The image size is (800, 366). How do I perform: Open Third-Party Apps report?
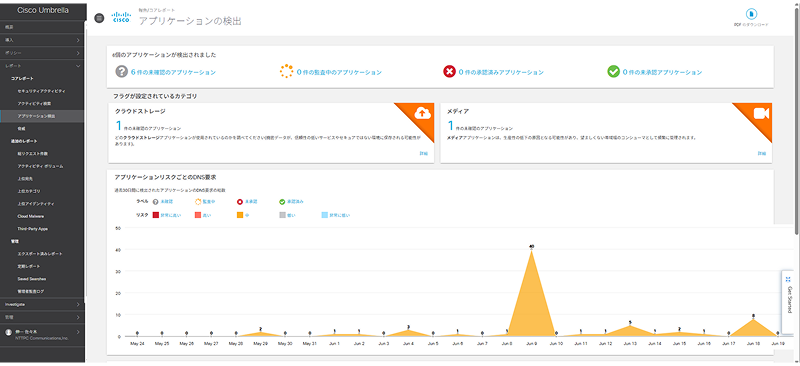point(33,229)
